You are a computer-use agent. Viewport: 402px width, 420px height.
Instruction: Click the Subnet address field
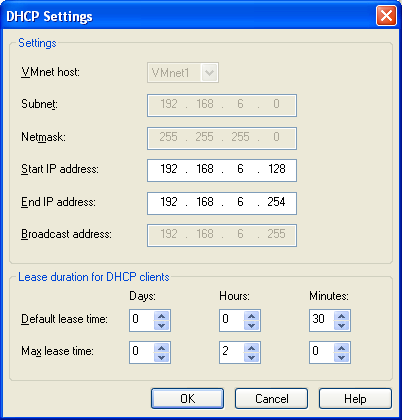pyautogui.click(x=222, y=105)
